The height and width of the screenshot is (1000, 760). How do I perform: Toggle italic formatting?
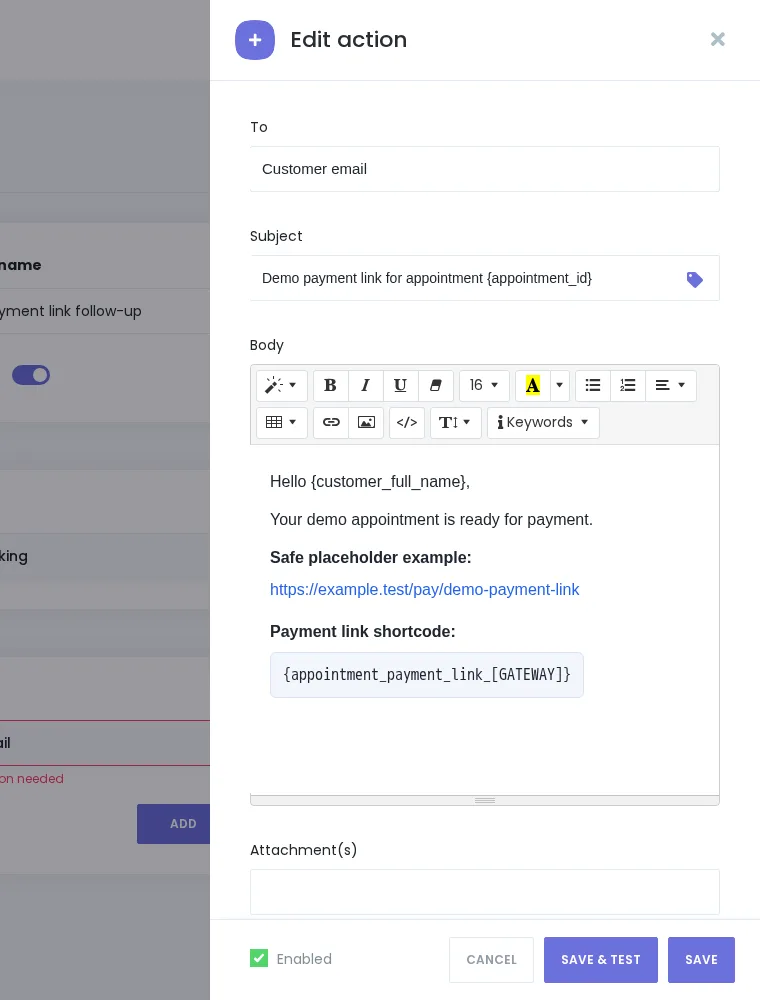365,385
